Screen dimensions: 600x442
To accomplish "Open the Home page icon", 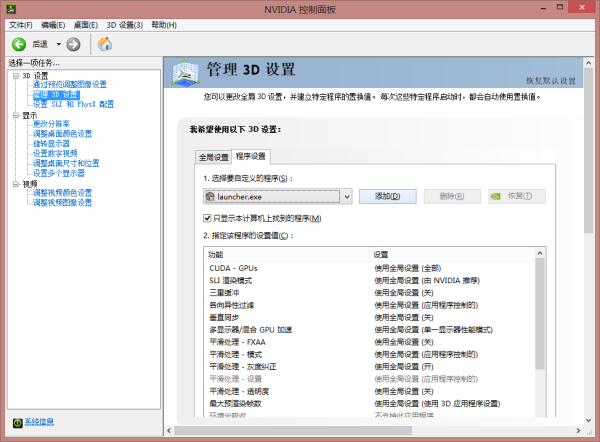I will 104,44.
